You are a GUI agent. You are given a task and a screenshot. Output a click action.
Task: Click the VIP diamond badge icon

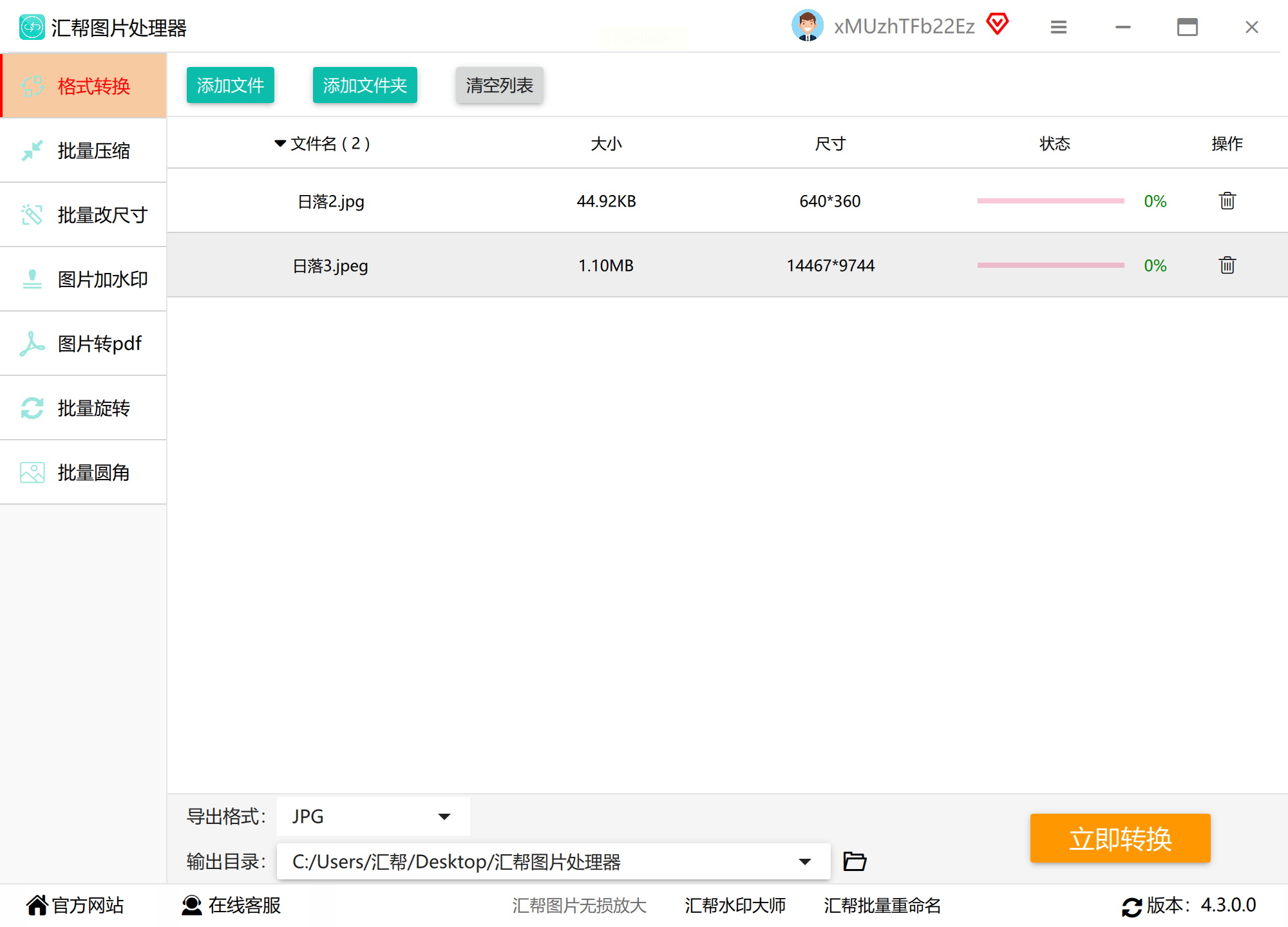(x=997, y=24)
